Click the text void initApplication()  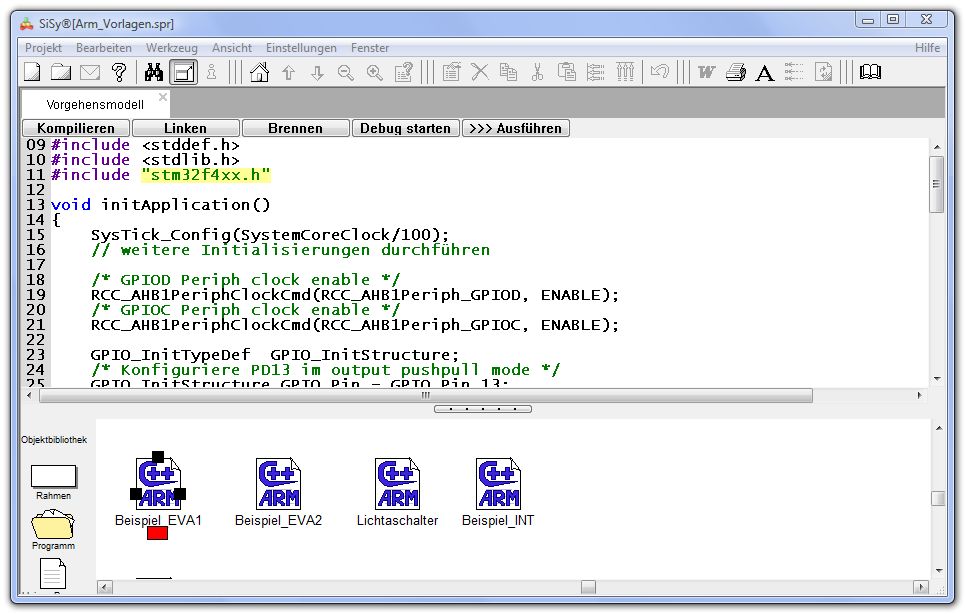pos(161,205)
